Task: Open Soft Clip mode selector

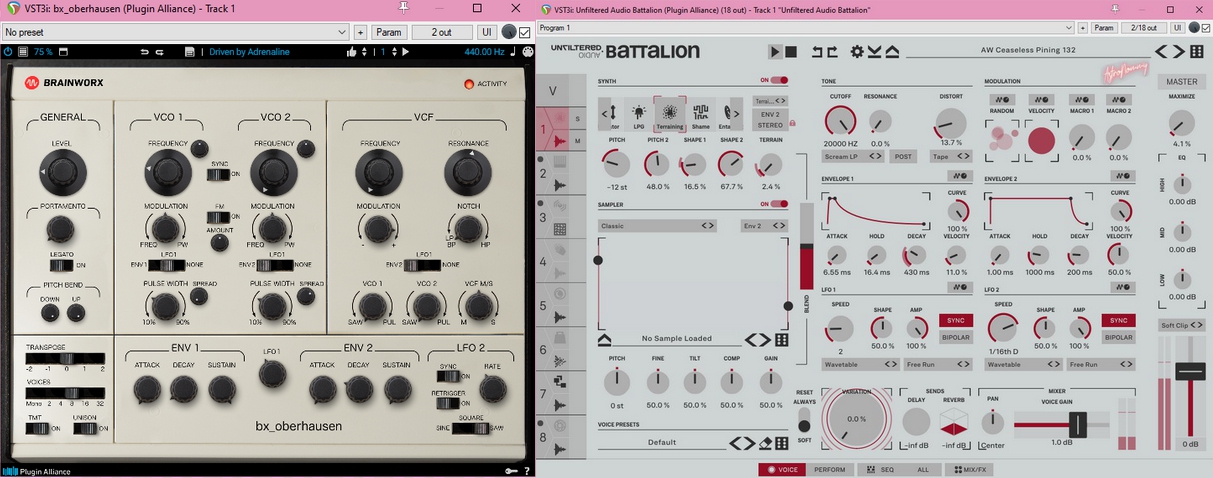Action: click(x=1181, y=325)
